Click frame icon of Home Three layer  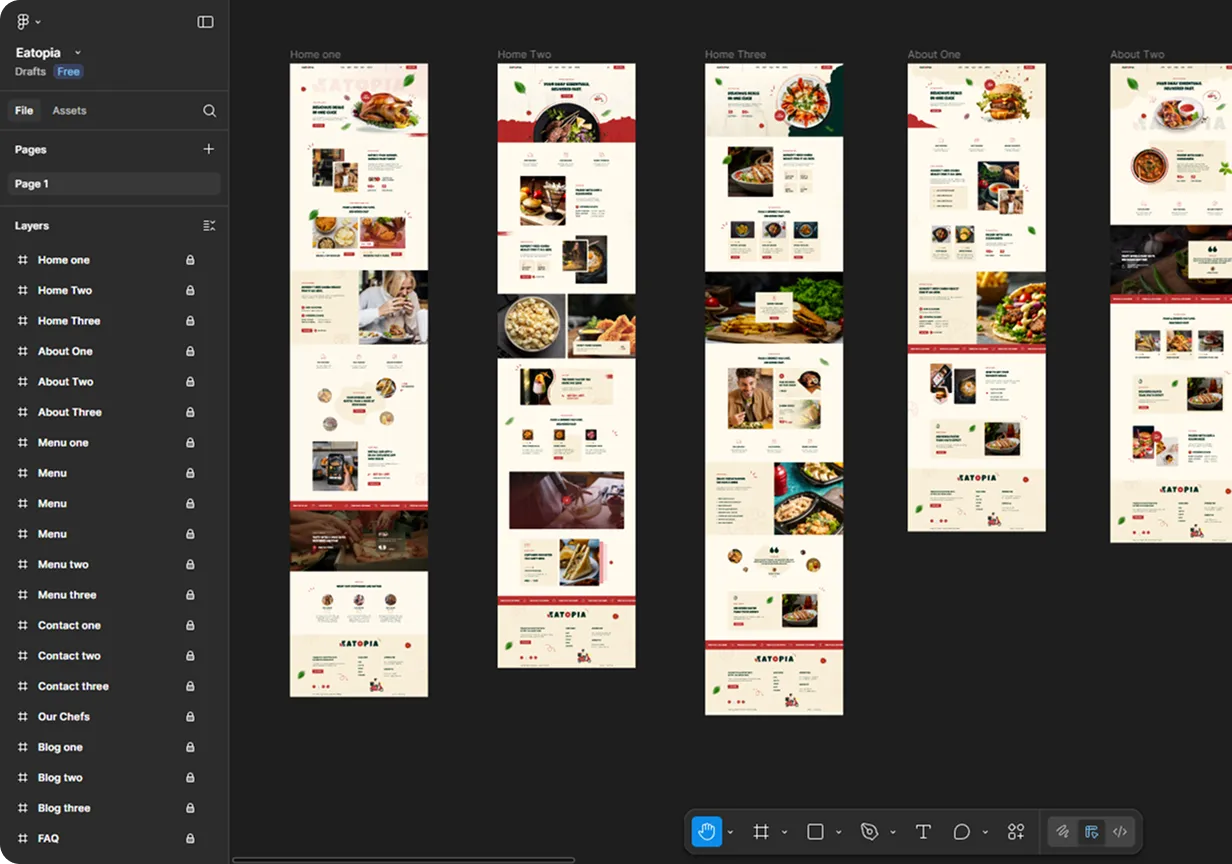(22, 321)
